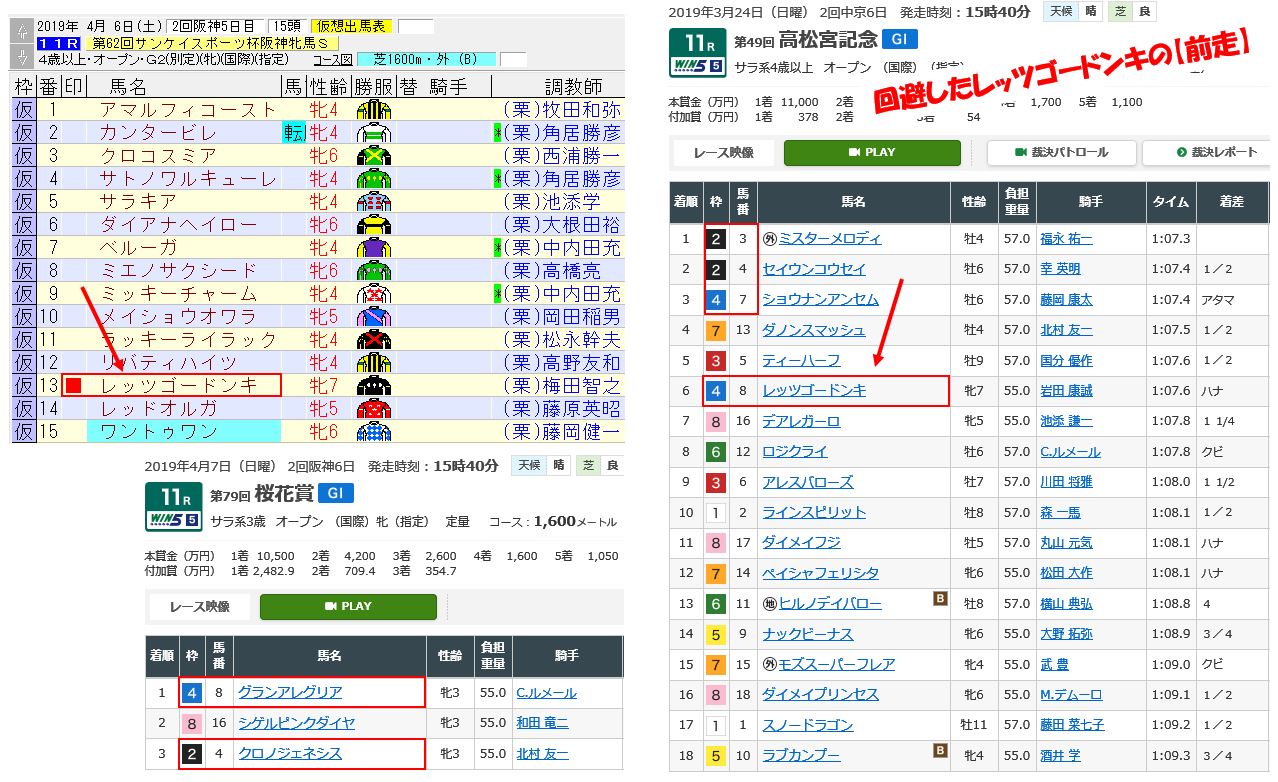The height and width of the screenshot is (782, 1278).
Task: Open the ロジクライ horse link
Action: (795, 452)
